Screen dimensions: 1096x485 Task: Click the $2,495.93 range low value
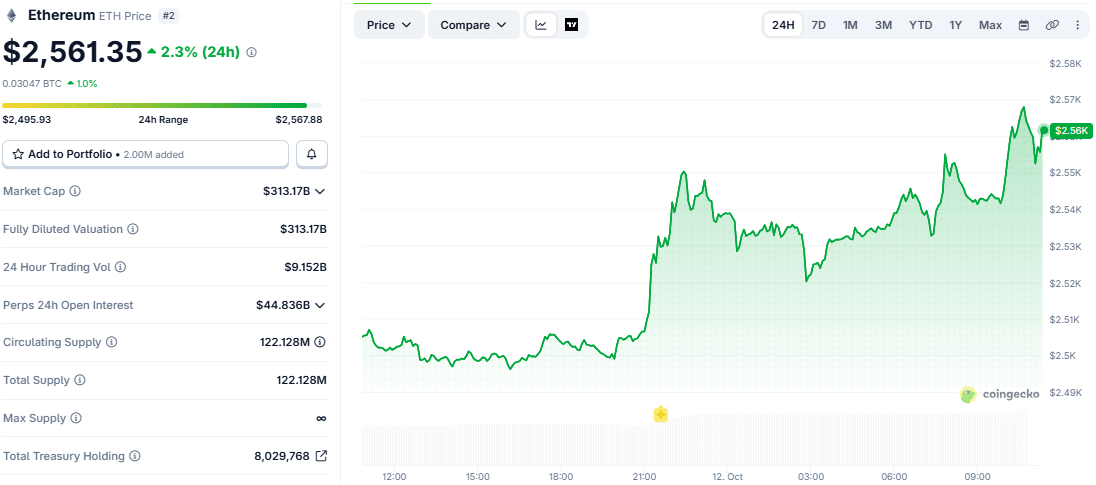point(27,120)
